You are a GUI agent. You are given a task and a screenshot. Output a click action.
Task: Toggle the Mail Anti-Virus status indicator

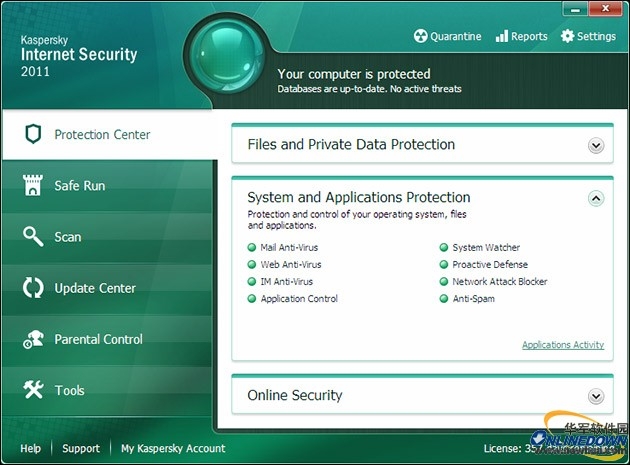252,247
